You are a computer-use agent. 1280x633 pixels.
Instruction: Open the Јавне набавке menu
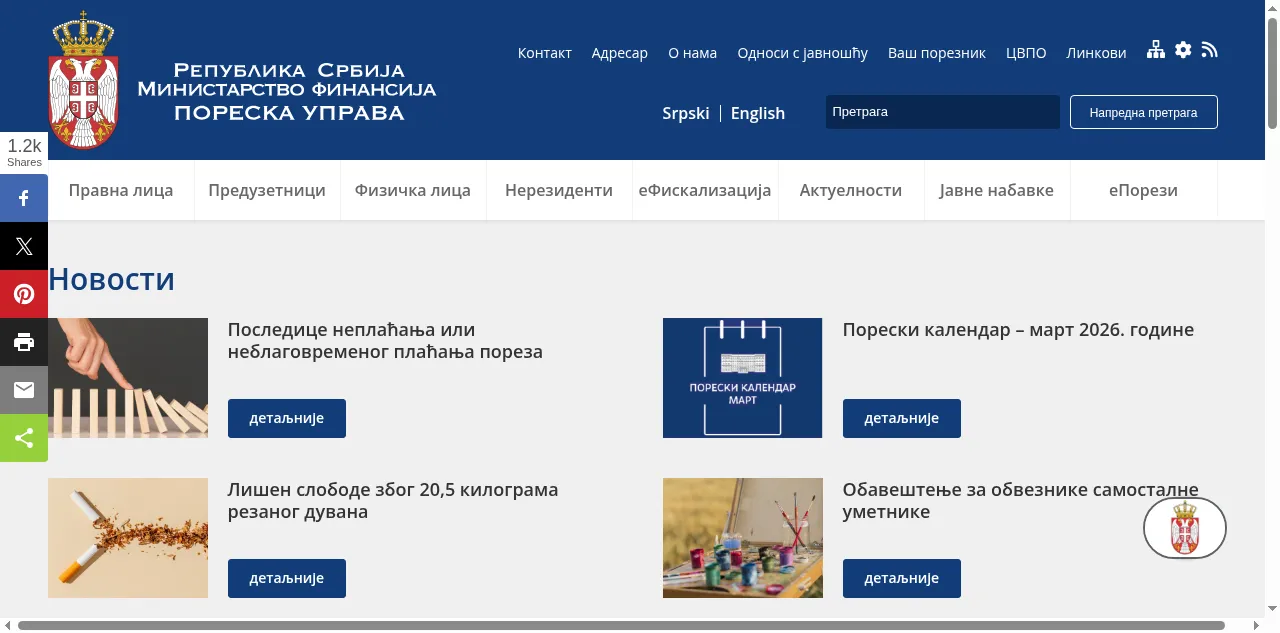(x=997, y=190)
